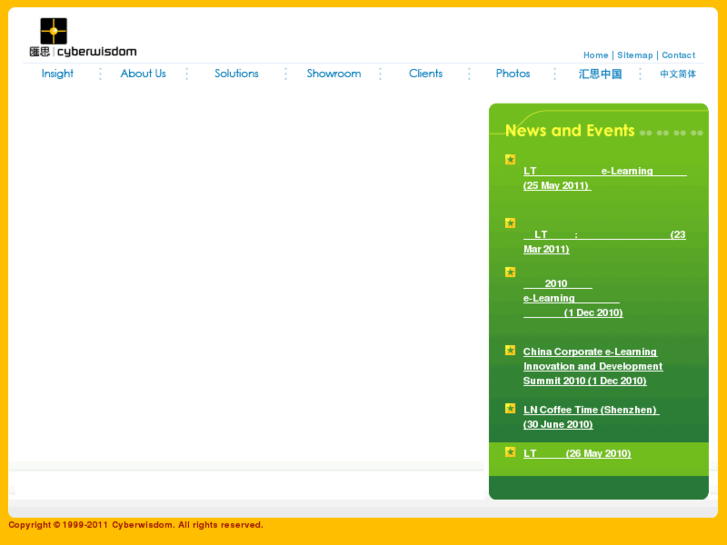Open the Sitemap link
The image size is (727, 545).
pyautogui.click(x=635, y=55)
